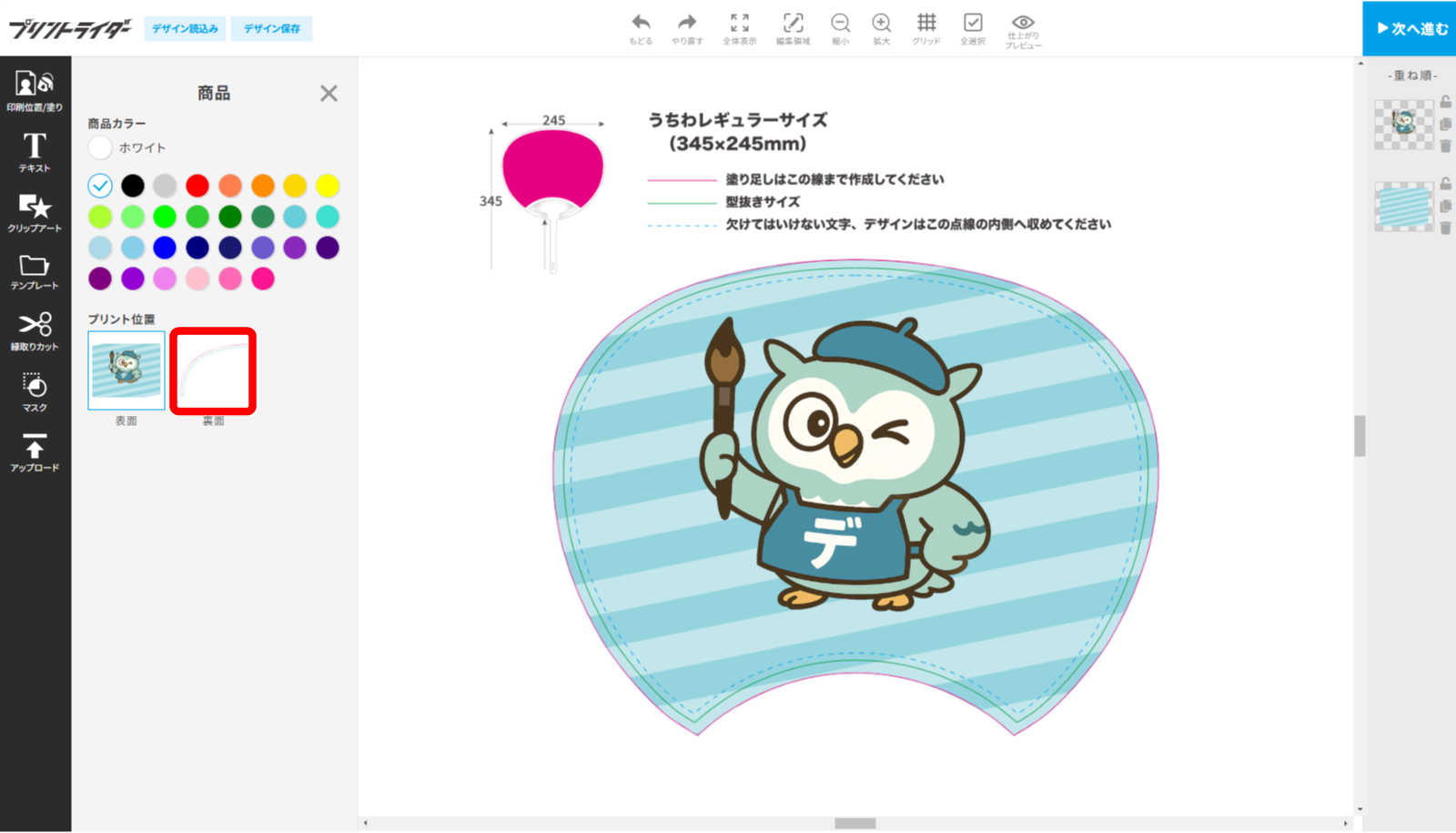Screen dimensions: 1456x833
Task: Click the canvas scroll-left arrow
Action: coord(366,823)
